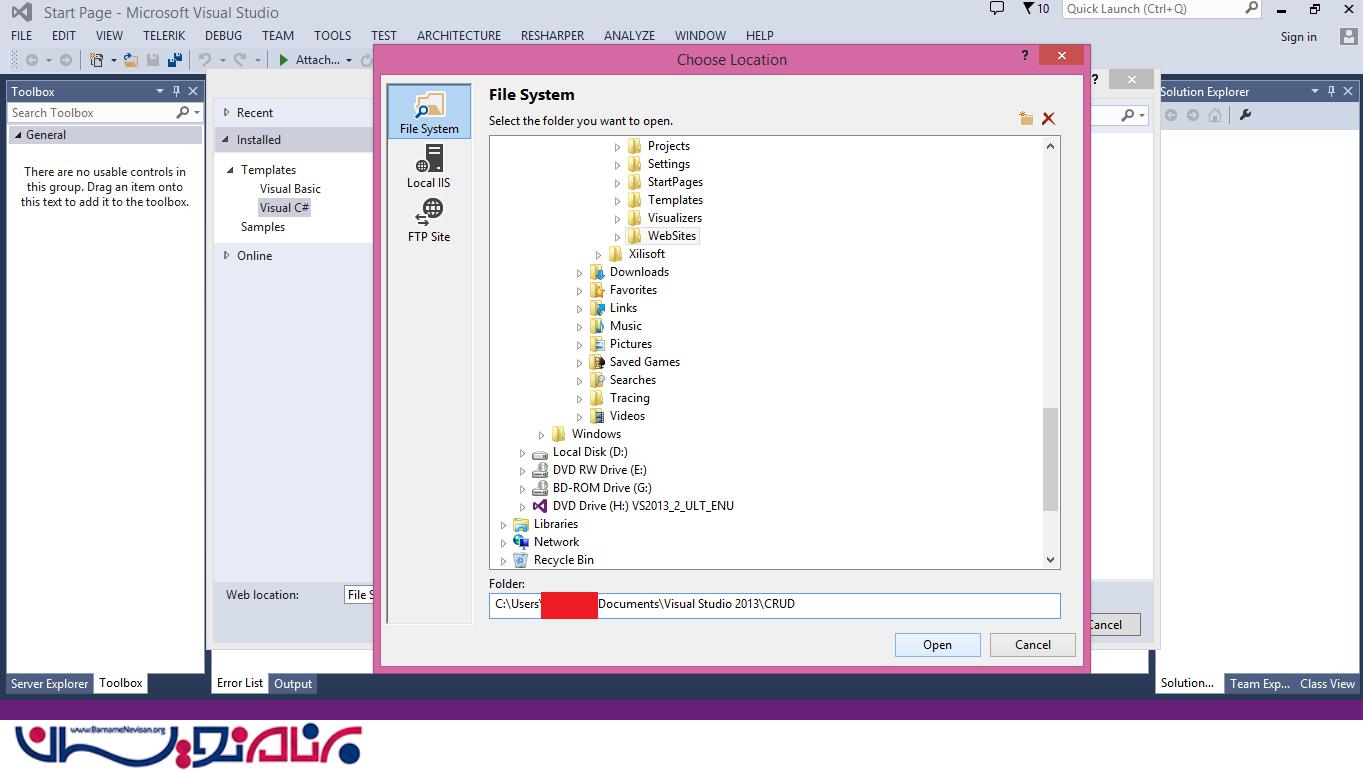Select File System location icon
This screenshot has width=1363, height=770.
click(x=429, y=111)
